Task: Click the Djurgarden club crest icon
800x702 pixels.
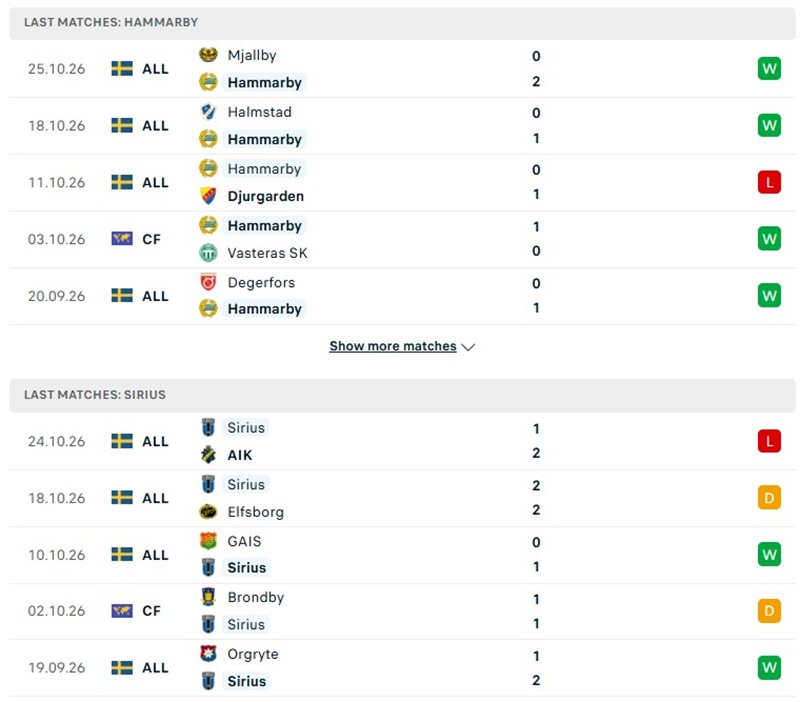Action: coord(208,196)
